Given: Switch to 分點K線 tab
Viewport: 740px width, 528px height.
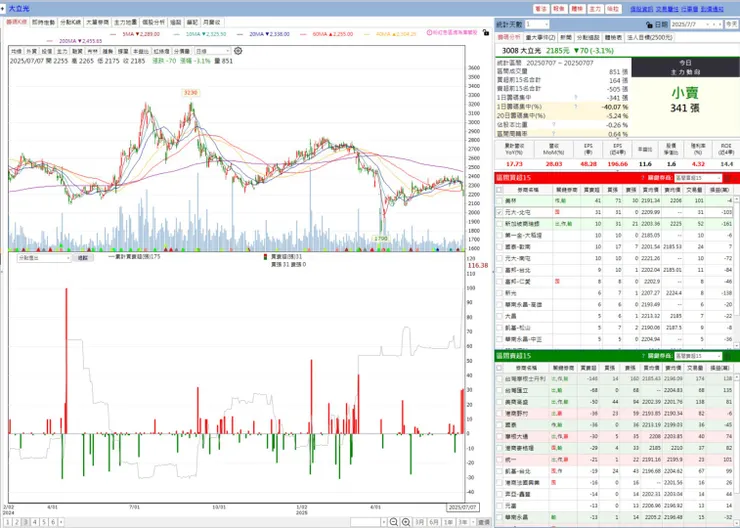Looking at the screenshot, I should click(x=70, y=22).
